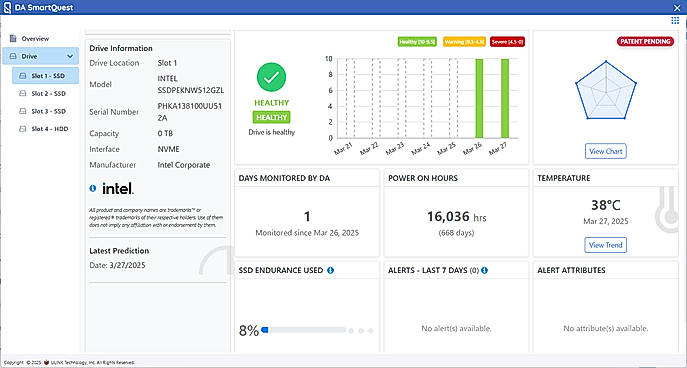Open the View Chart button
Viewport: 687px width, 368px height.
[x=606, y=151]
